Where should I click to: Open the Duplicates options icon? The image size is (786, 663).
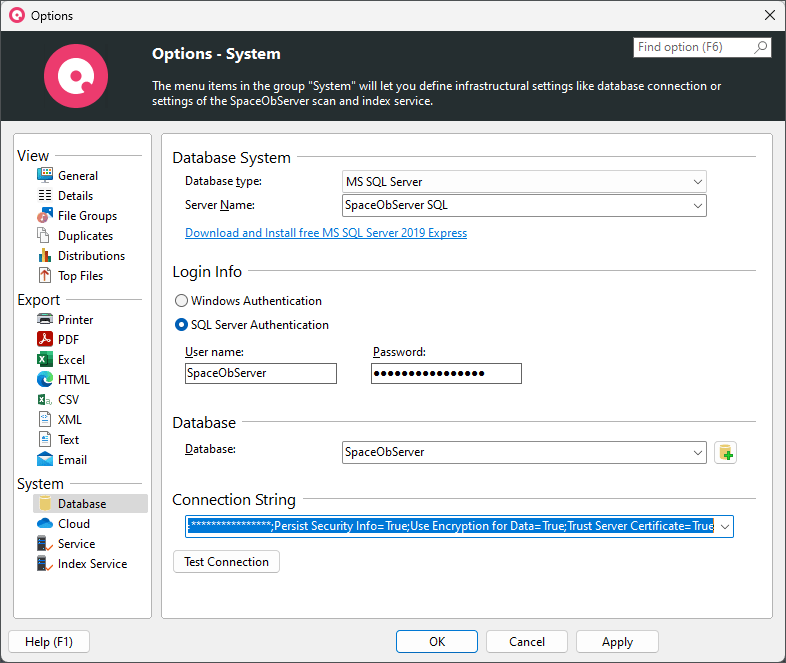pyautogui.click(x=44, y=236)
